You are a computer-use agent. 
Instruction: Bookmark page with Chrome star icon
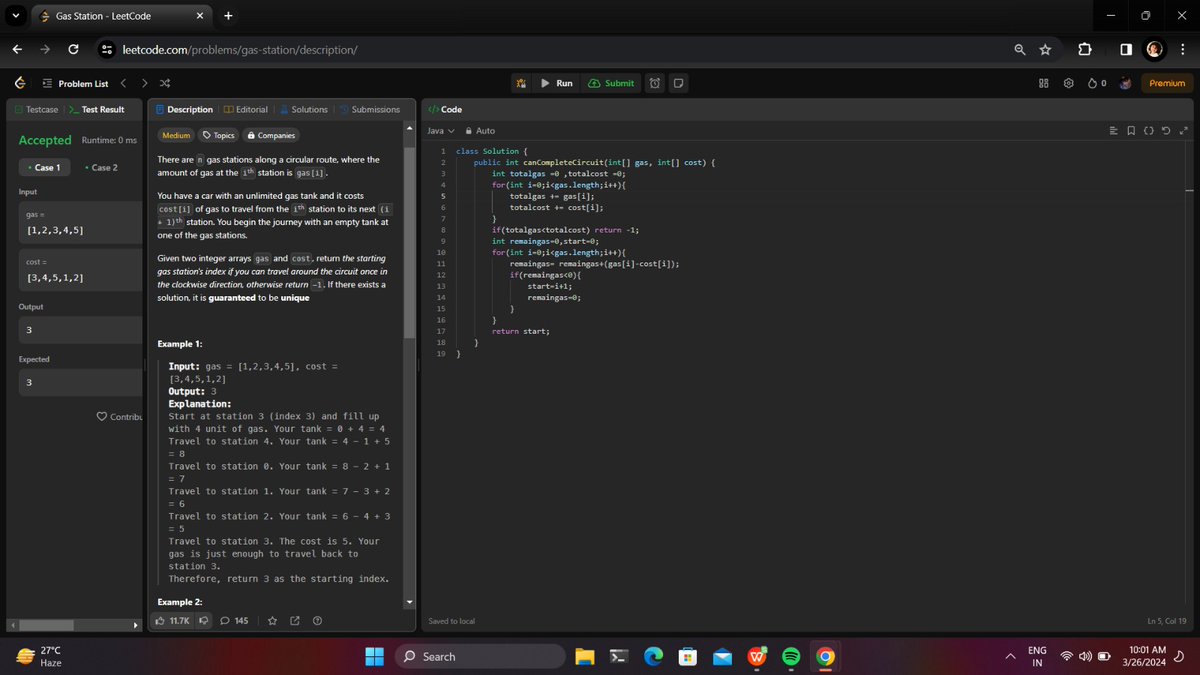coord(1045,49)
